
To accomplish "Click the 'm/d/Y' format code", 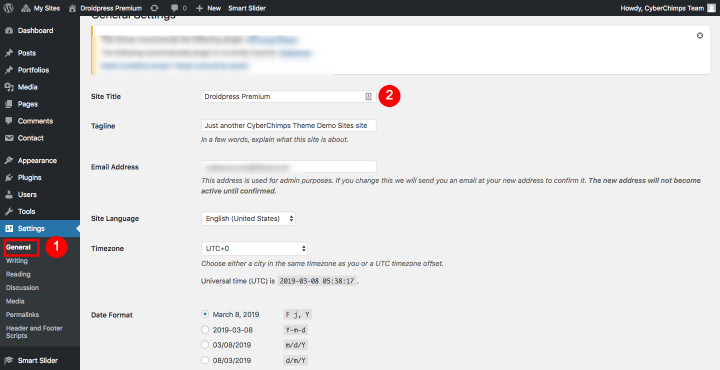I will pos(296,345).
